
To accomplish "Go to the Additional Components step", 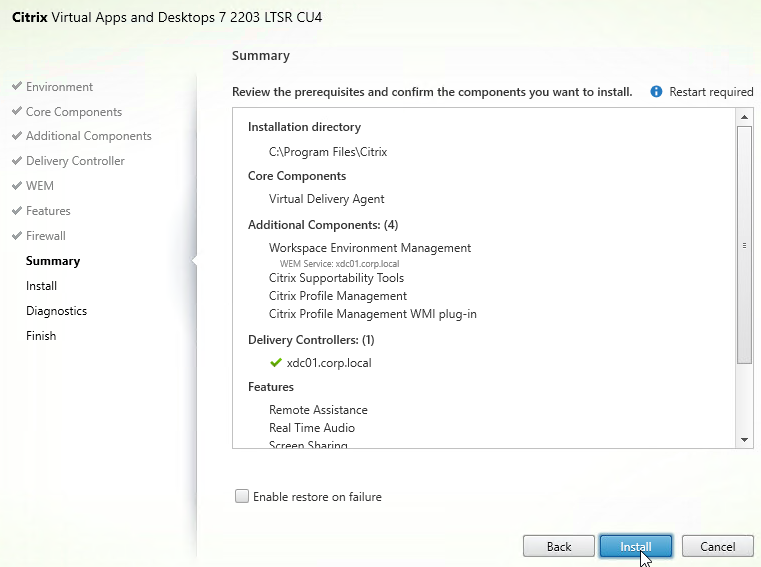I will click(x=89, y=136).
